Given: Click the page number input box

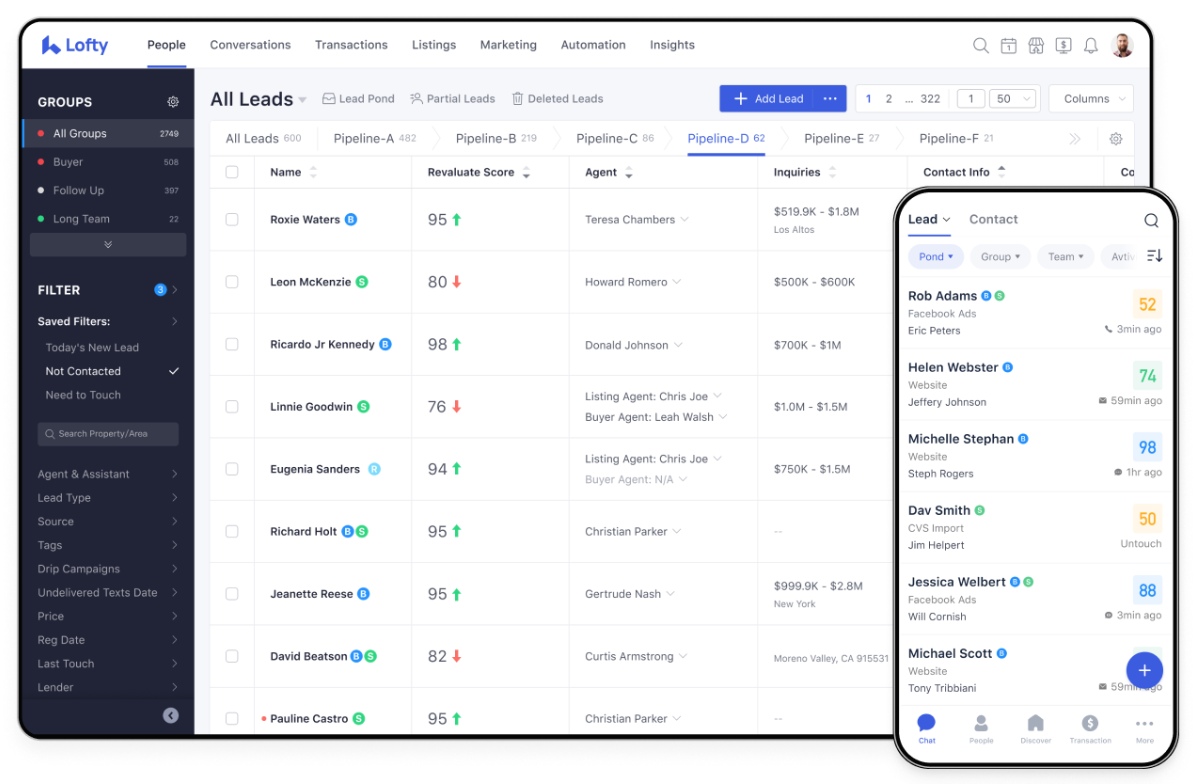Looking at the screenshot, I should 970,98.
